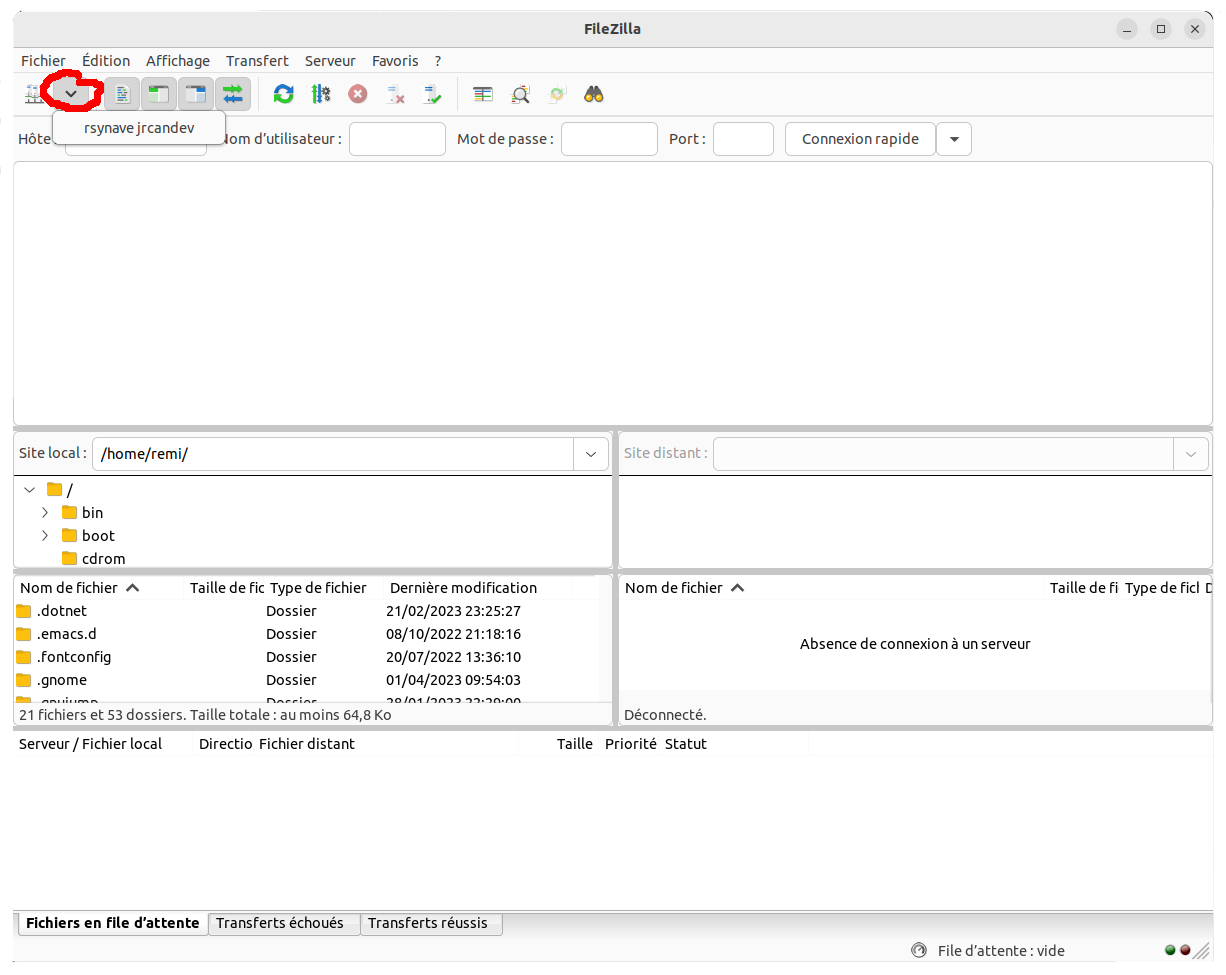Viewport: 1226px width, 975px height.
Task: Open the Site Manager icon
Action: (34, 94)
